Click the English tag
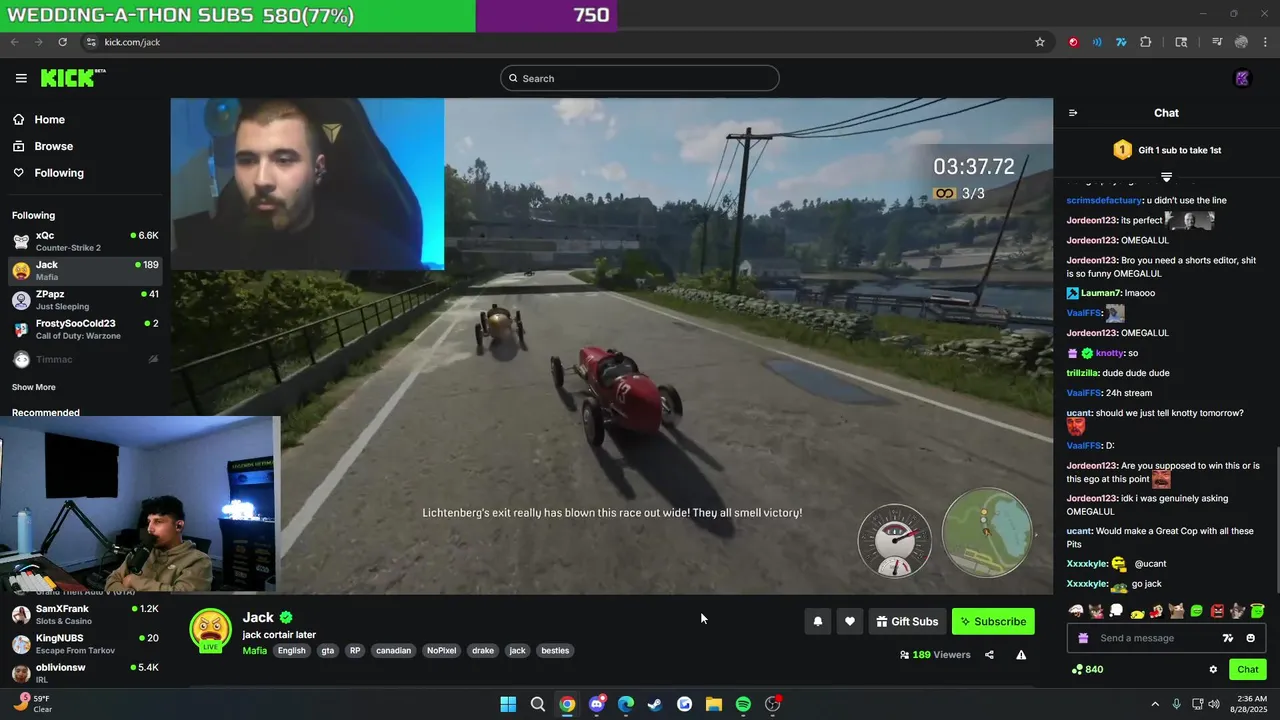Image resolution: width=1280 pixels, height=720 pixels. point(292,650)
